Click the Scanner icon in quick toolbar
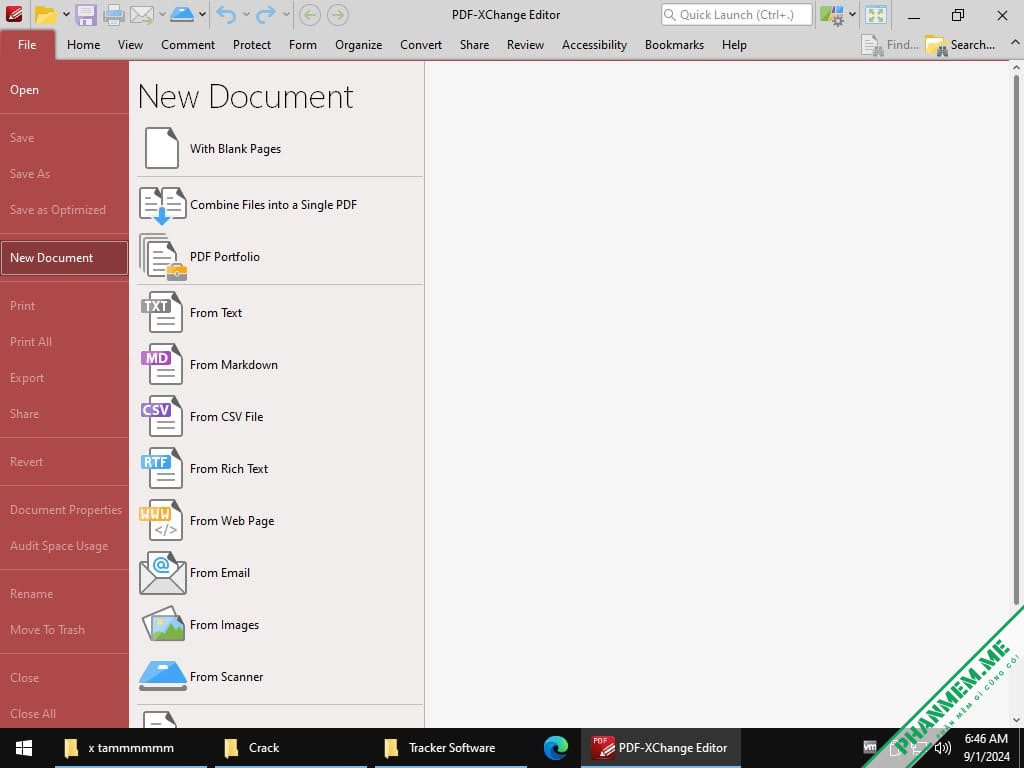 [x=182, y=14]
